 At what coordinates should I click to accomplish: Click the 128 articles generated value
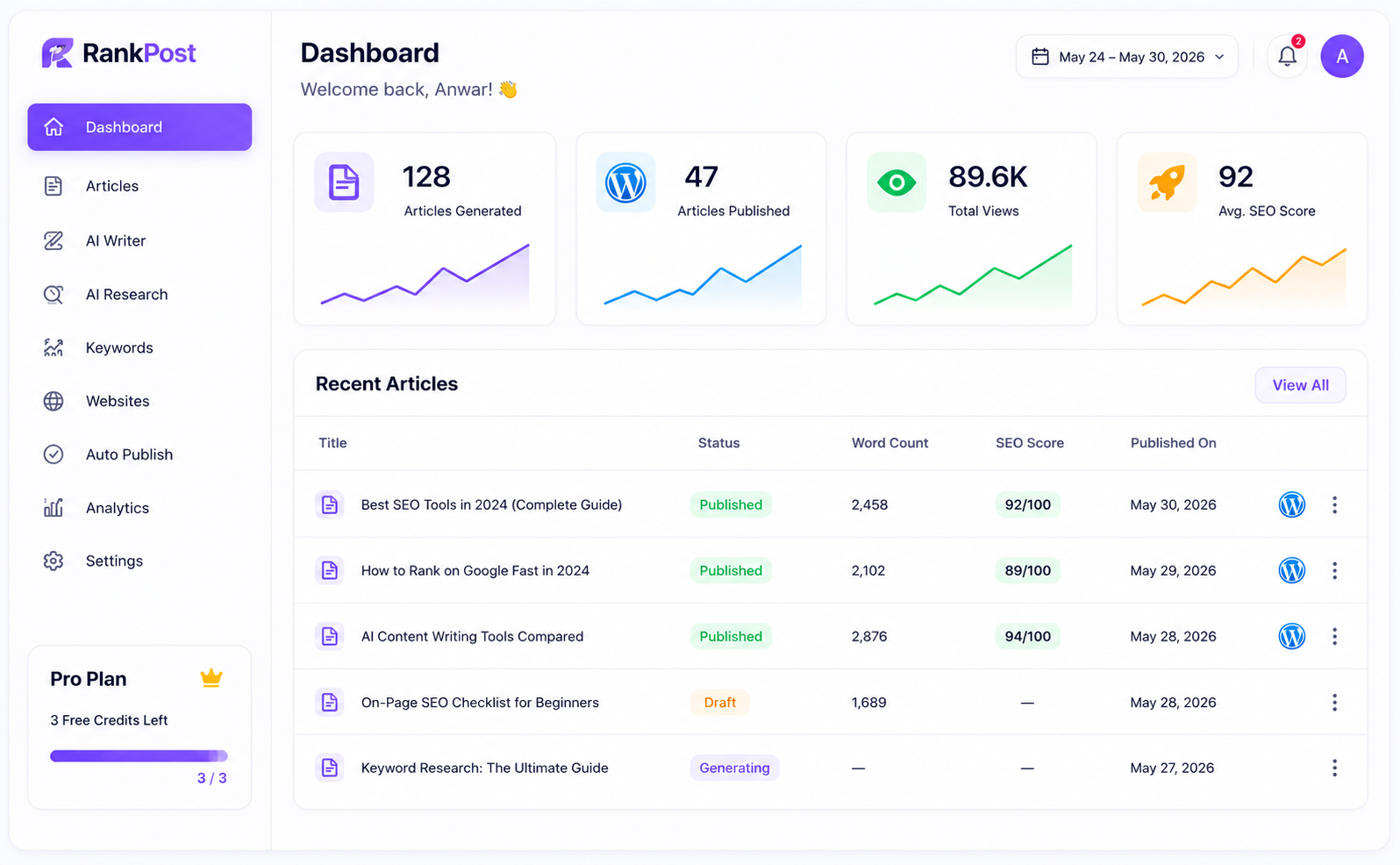[x=426, y=177]
